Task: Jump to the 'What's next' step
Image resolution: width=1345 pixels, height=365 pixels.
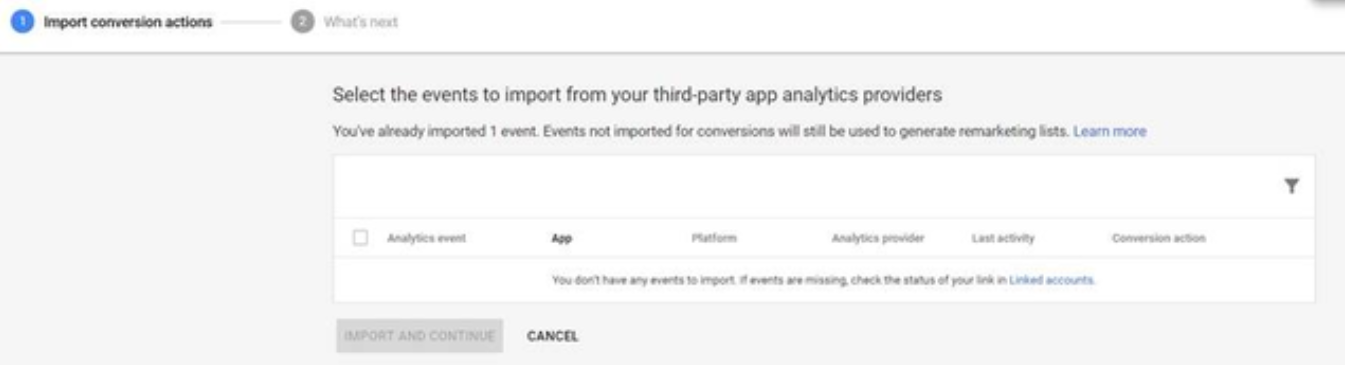Action: pos(361,23)
